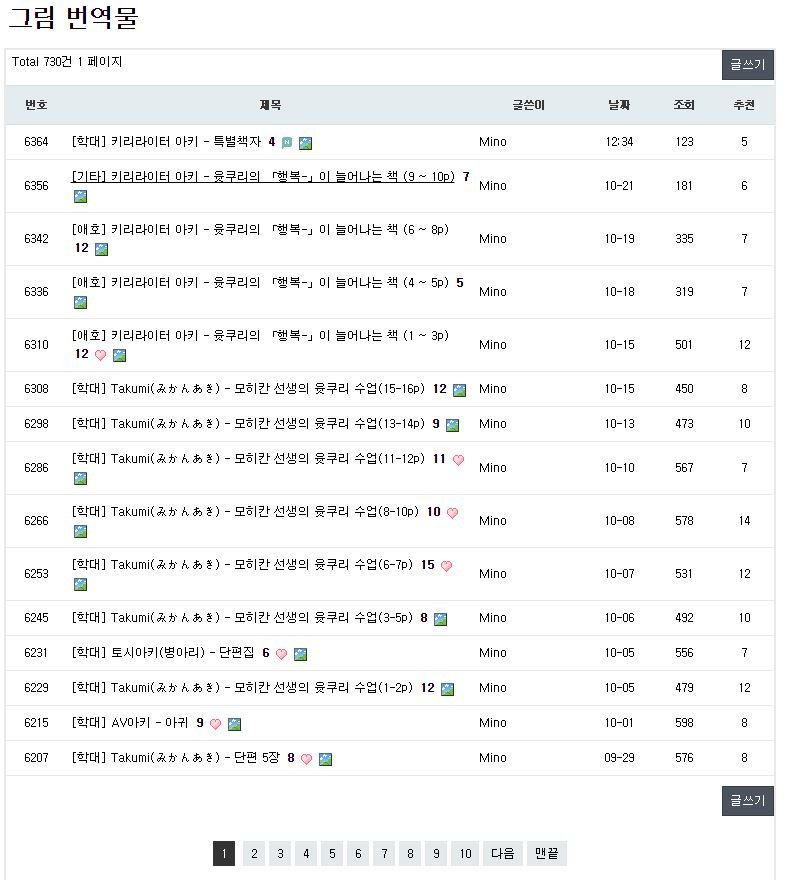Click the image icon on post 6308
Image resolution: width=790 pixels, height=880 pixels.
[x=460, y=390]
